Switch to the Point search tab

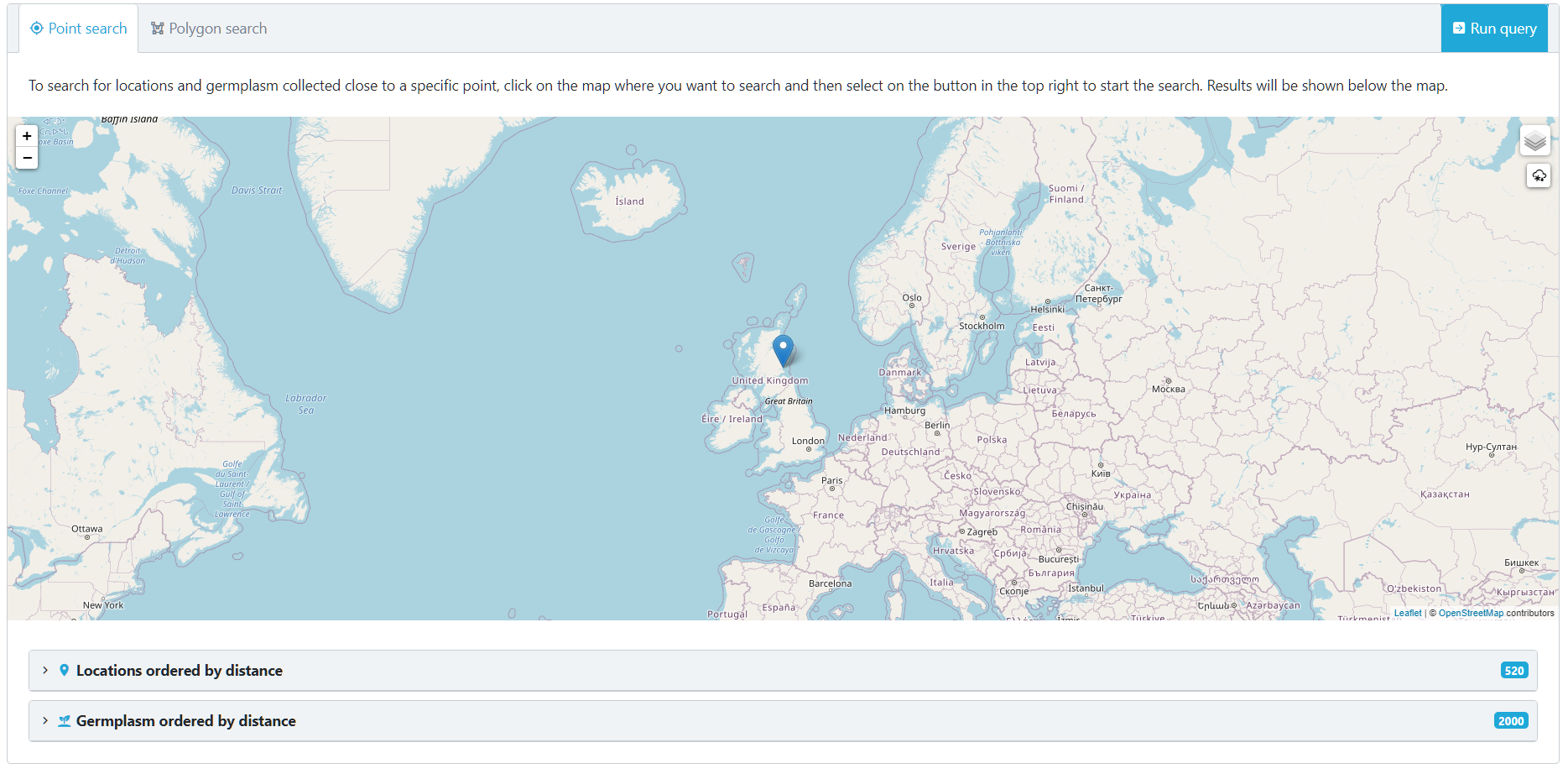79,29
